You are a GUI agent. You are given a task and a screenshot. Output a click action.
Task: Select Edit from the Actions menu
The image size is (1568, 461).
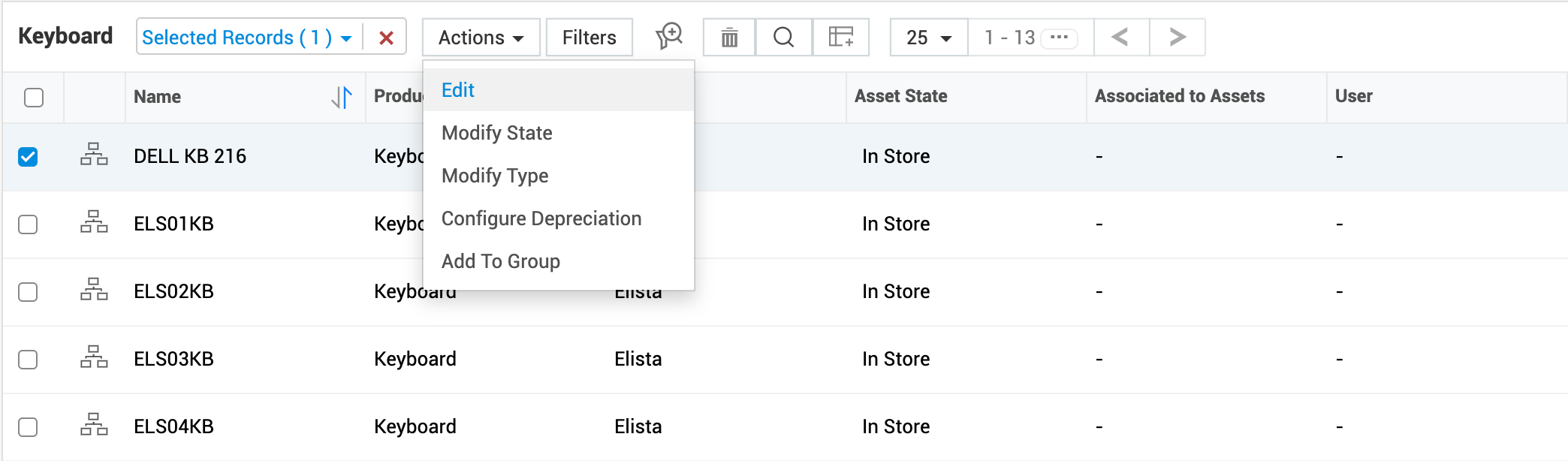pos(458,90)
